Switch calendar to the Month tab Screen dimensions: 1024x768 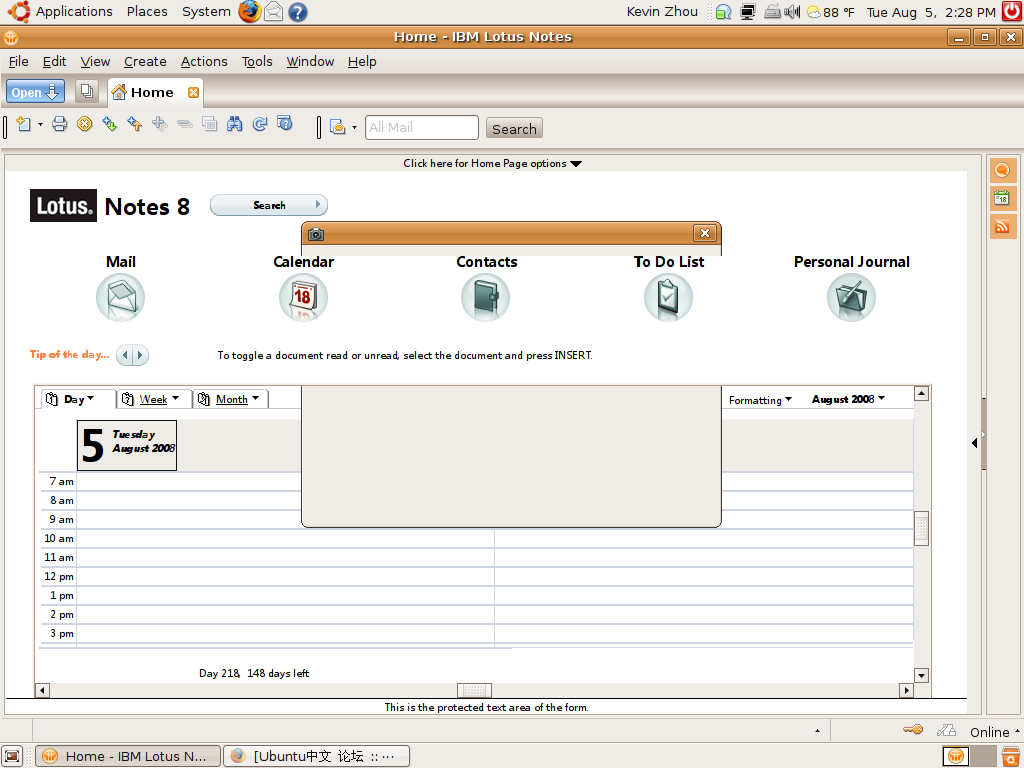(x=231, y=399)
